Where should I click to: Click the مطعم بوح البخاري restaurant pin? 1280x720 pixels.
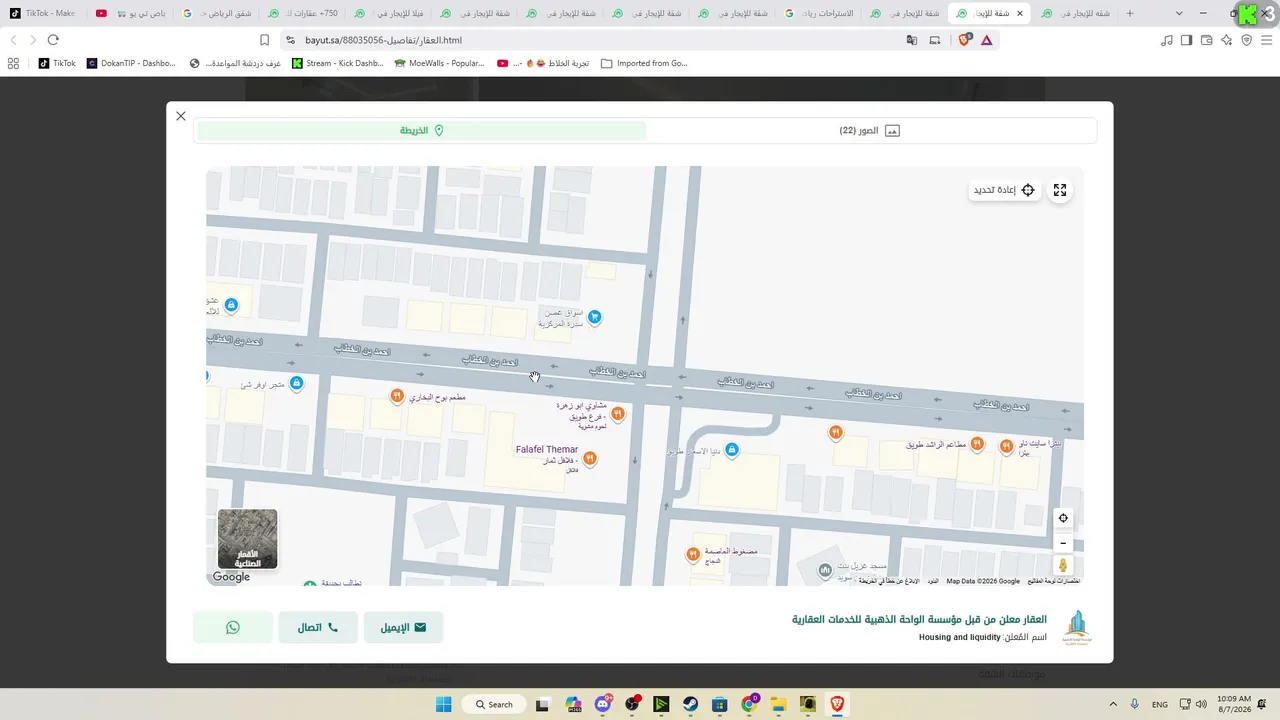(397, 396)
